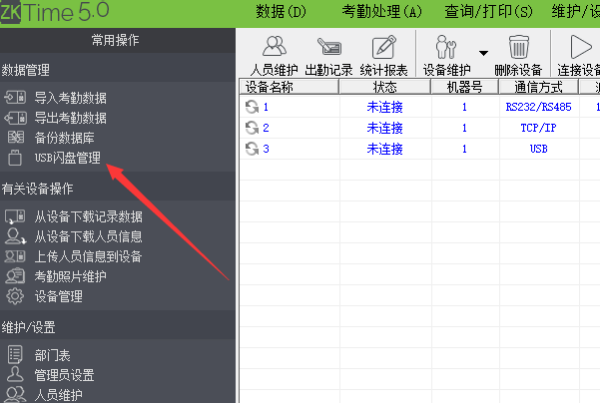This screenshot has height=403, width=600.
Task: Sort by the 状态 column header
Action: pyautogui.click(x=385, y=87)
